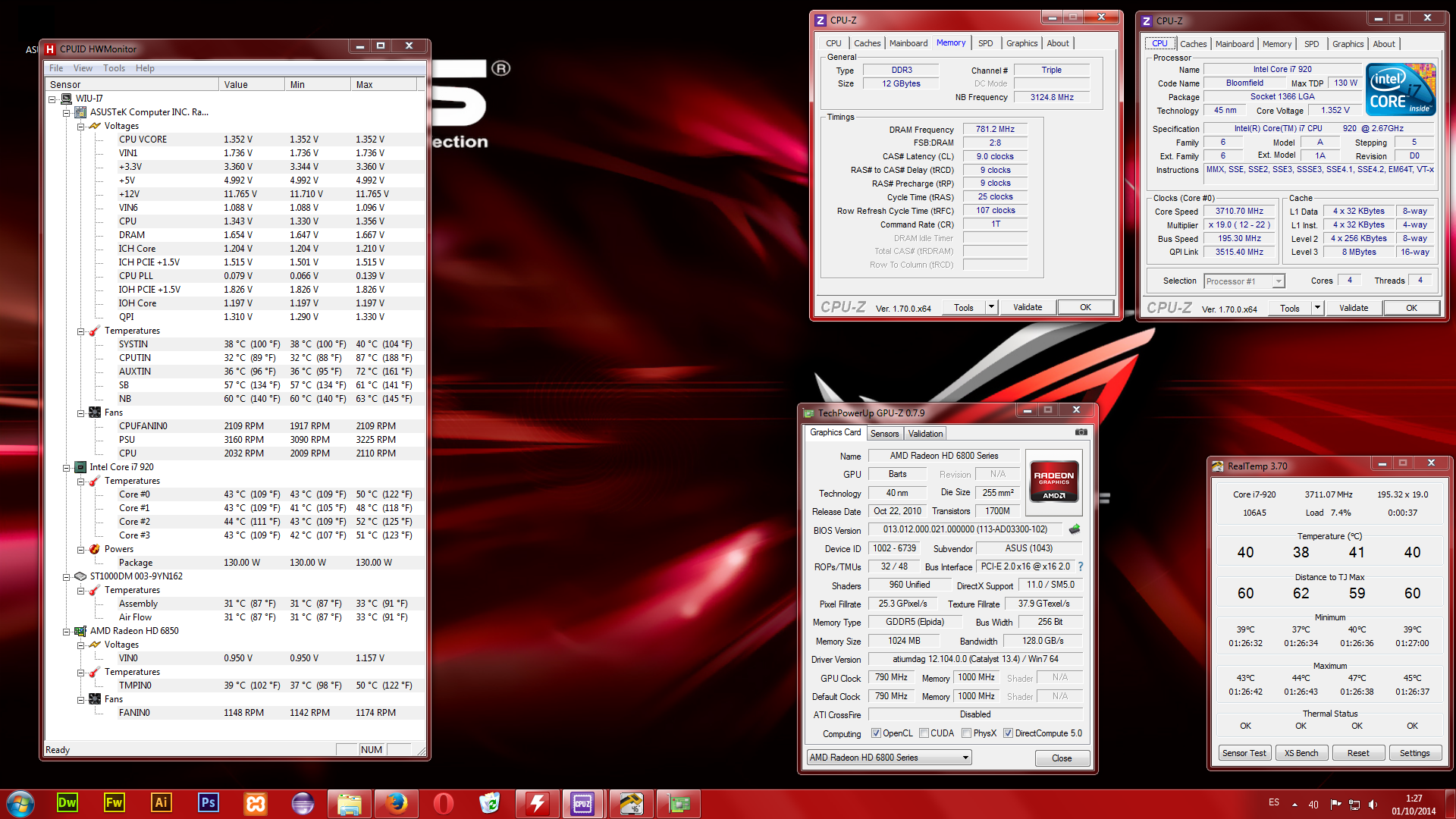The height and width of the screenshot is (819, 1456).
Task: Open SPD tab in CPU-Z Memory window
Action: (985, 43)
